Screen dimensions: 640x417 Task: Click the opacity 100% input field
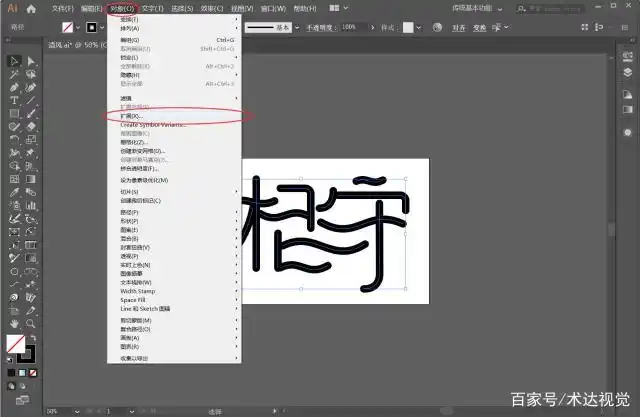pyautogui.click(x=353, y=27)
